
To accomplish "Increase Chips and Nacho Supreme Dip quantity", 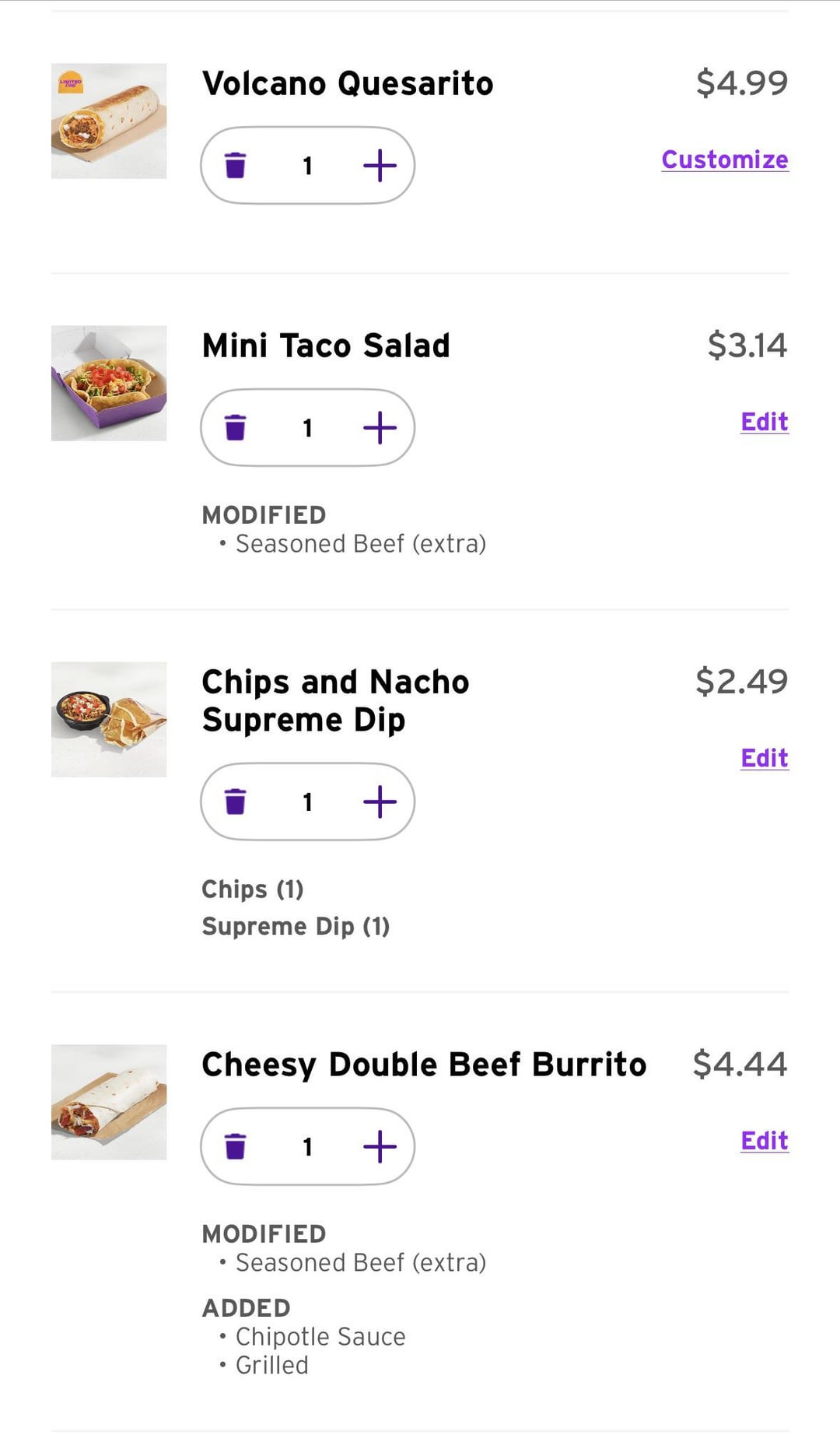I will pos(380,802).
